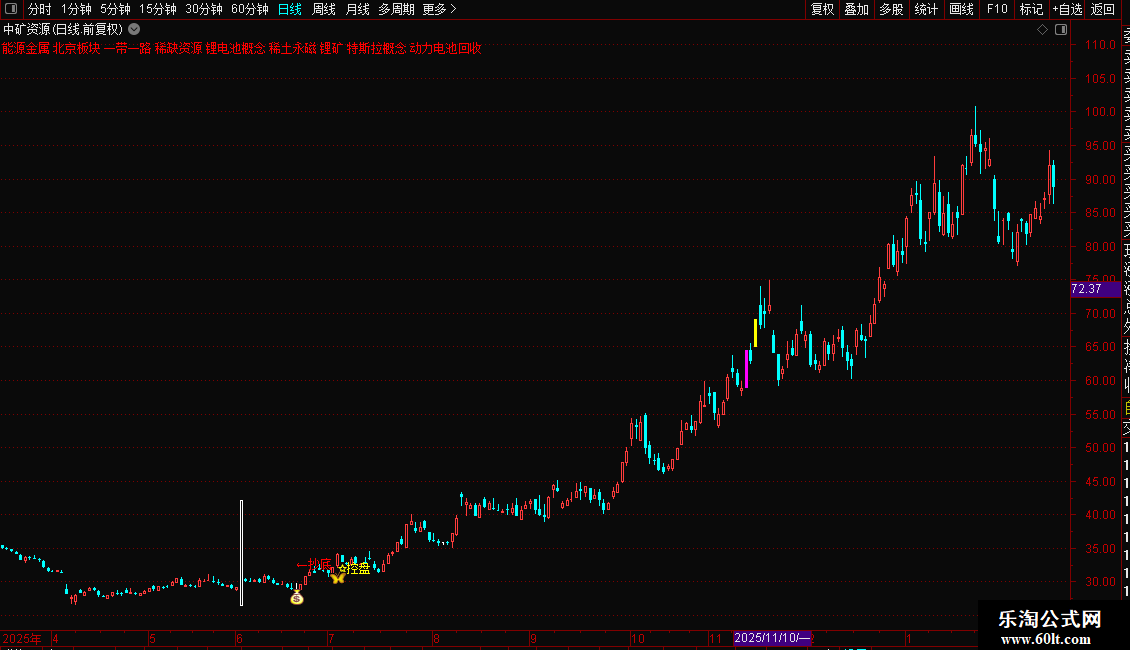The height and width of the screenshot is (650, 1130).
Task: Add stock with +自选 button
Action: point(1068,9)
